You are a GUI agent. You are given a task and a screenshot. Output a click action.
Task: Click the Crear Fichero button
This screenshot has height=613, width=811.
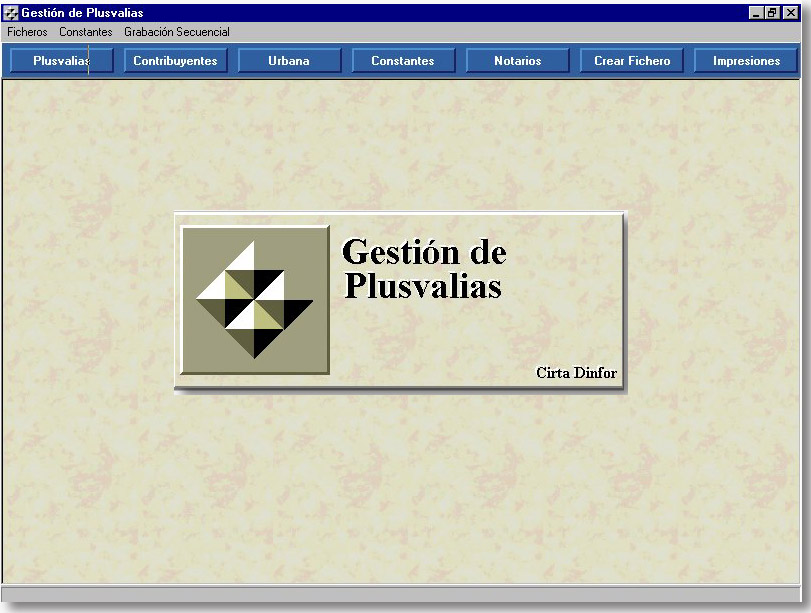coord(632,61)
